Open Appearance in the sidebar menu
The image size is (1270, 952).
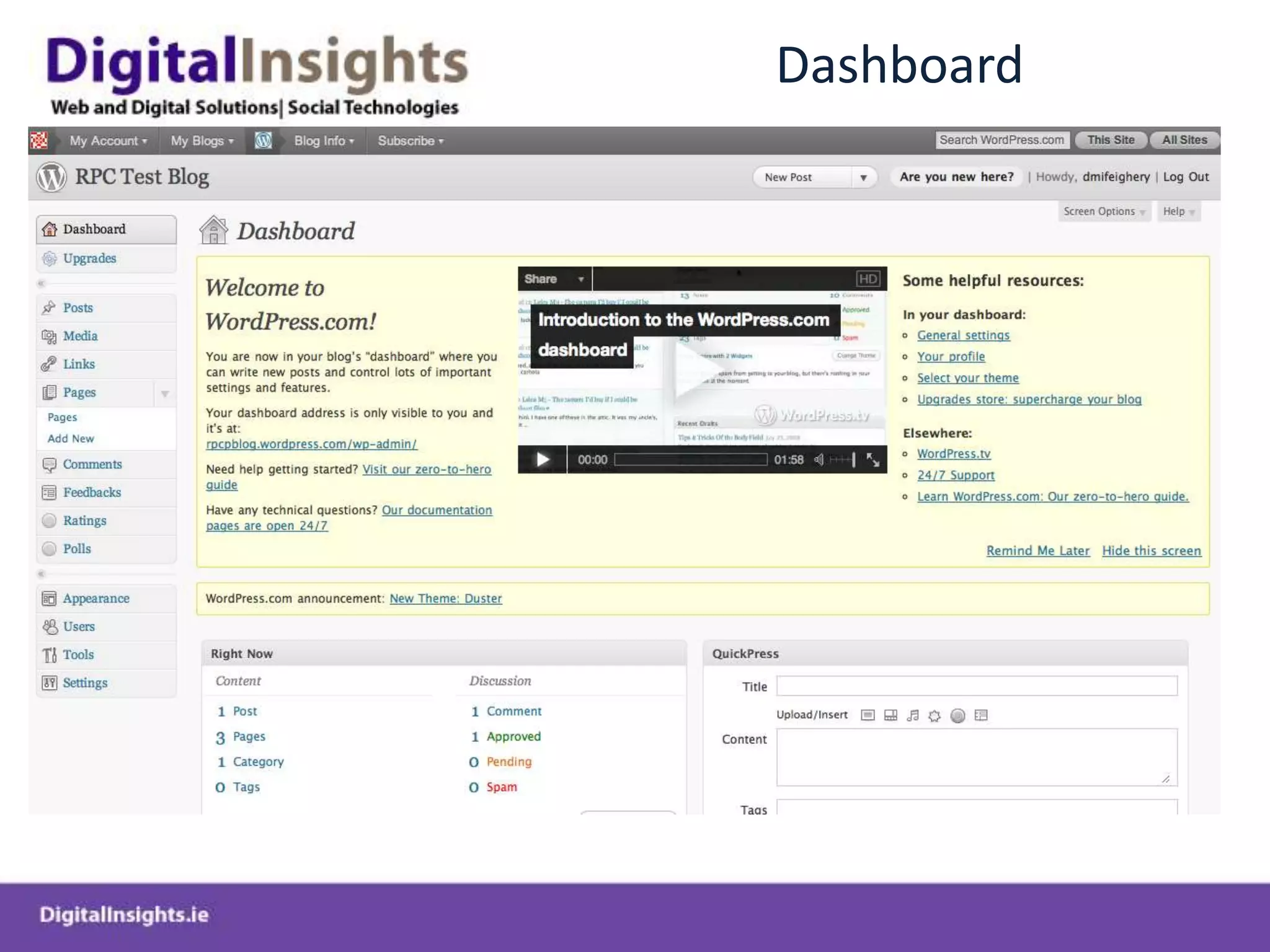(x=96, y=599)
